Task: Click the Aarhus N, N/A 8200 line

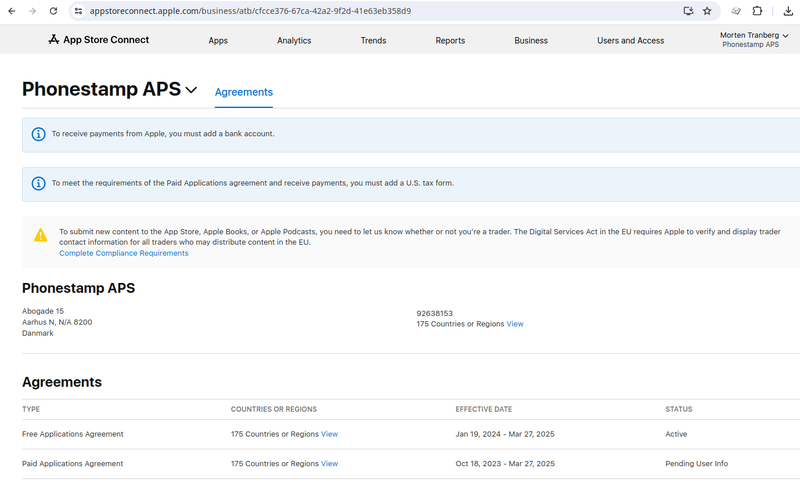Action: pos(57,322)
